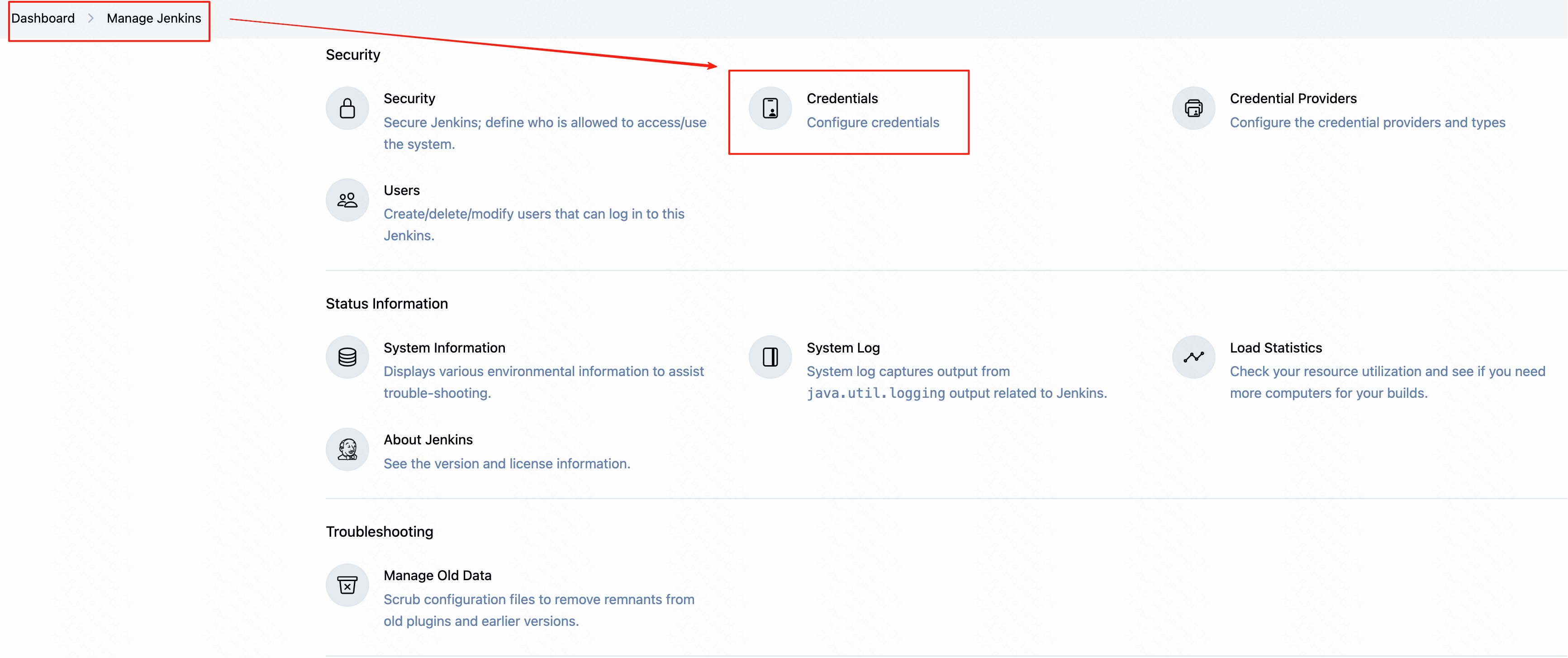Open the About Jenkins title link
The image size is (1568, 658).
[x=428, y=440]
